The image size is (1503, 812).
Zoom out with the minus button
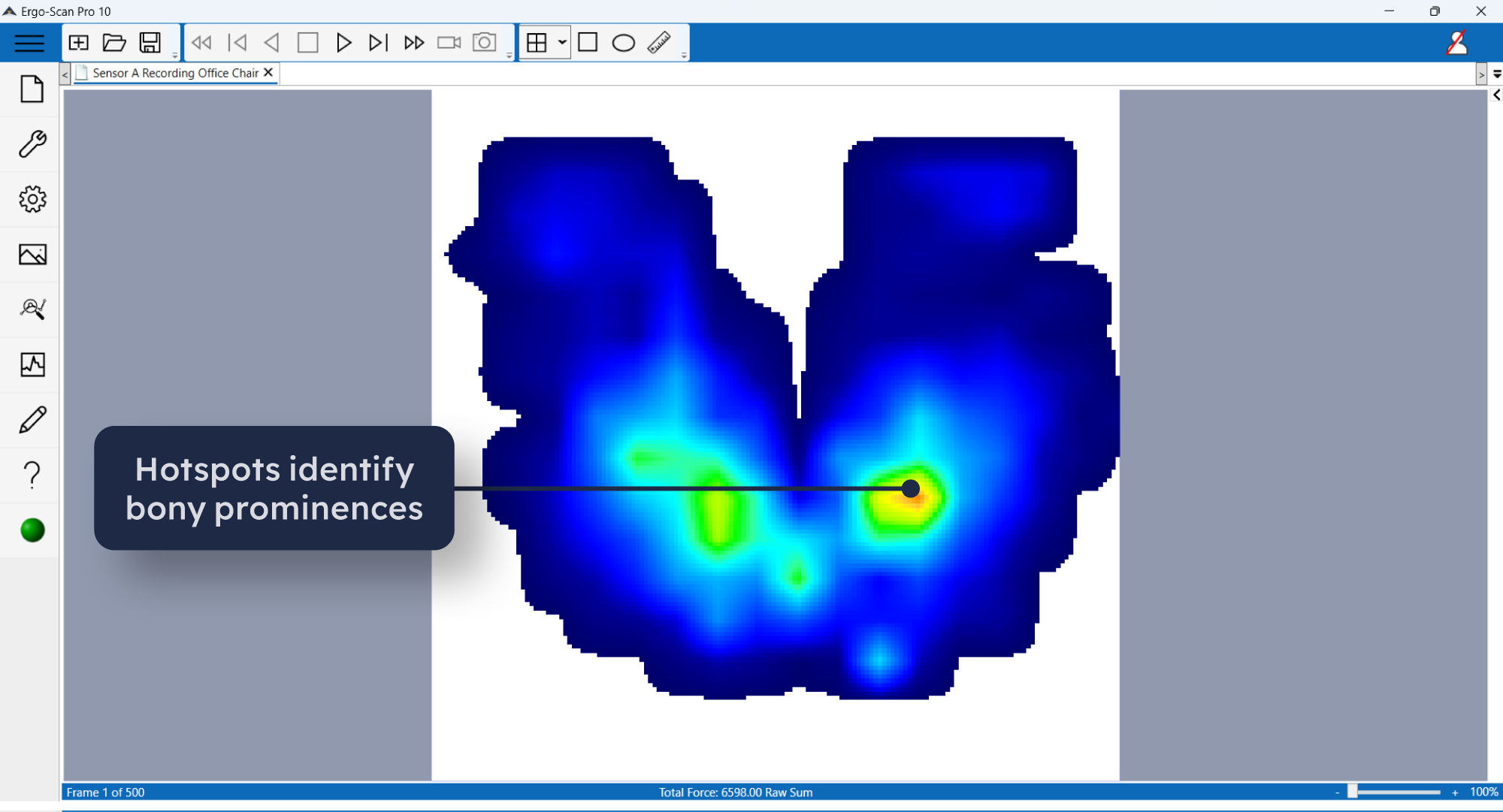[x=1338, y=792]
